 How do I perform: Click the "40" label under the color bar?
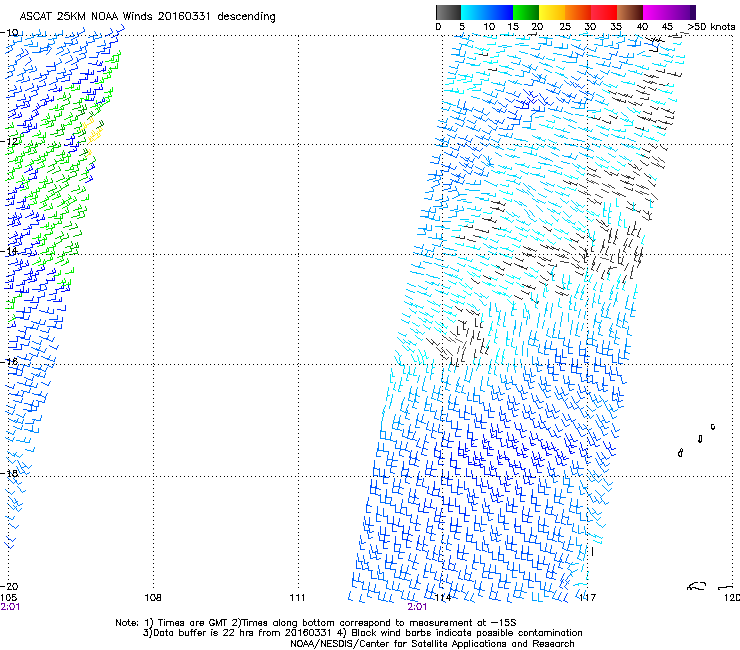point(642,26)
